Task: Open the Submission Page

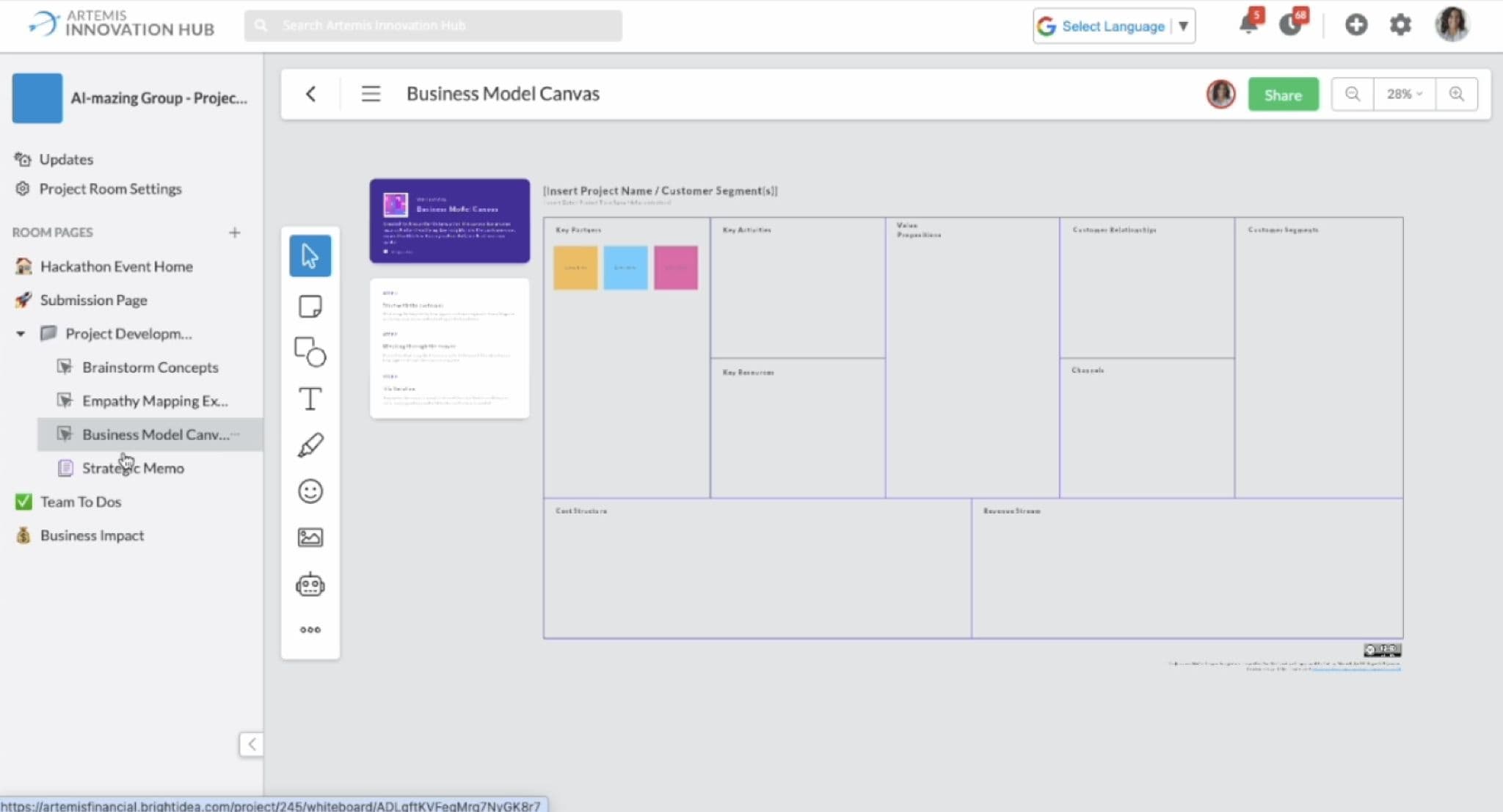Action: (93, 300)
